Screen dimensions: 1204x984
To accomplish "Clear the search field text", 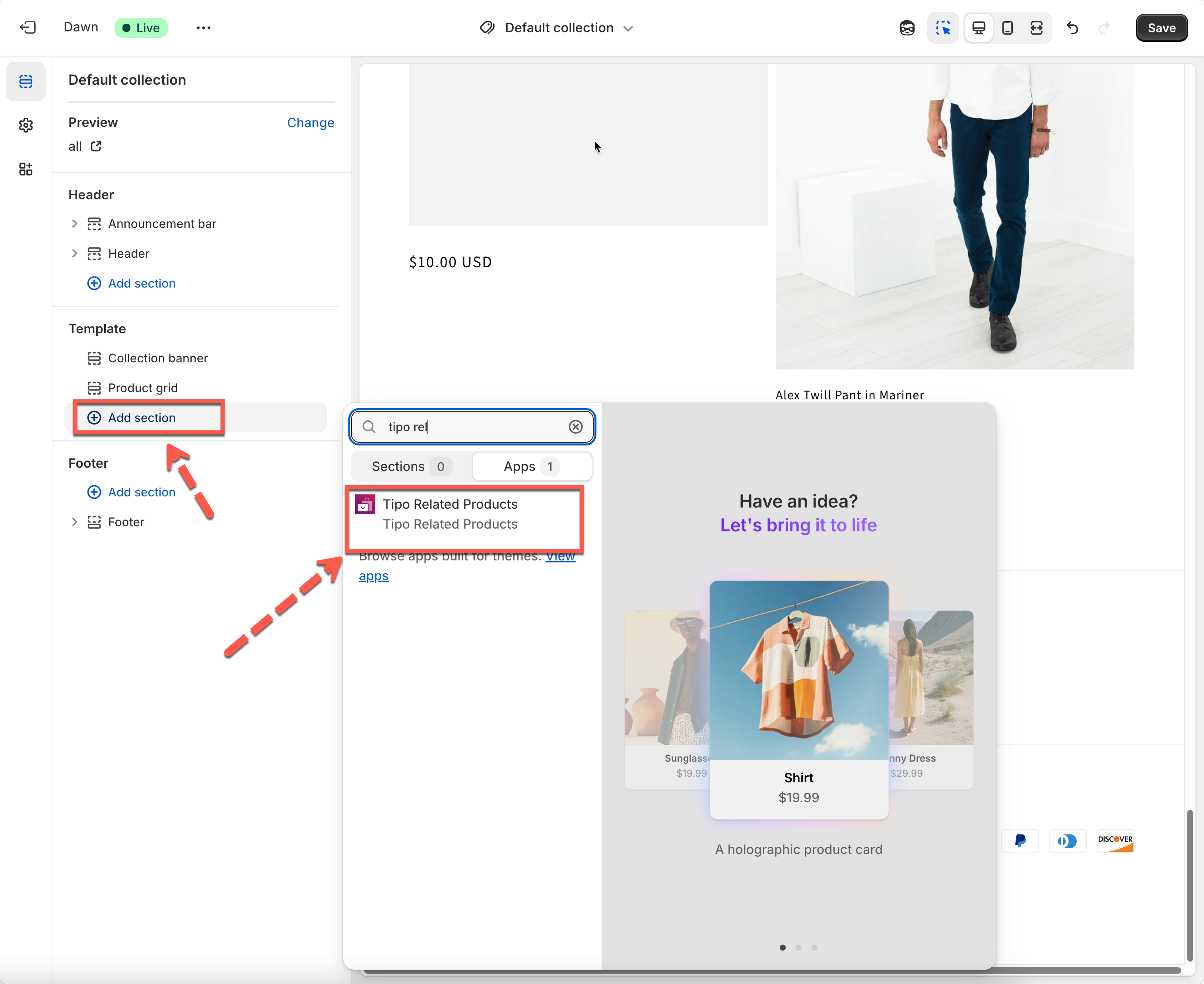I will point(575,427).
